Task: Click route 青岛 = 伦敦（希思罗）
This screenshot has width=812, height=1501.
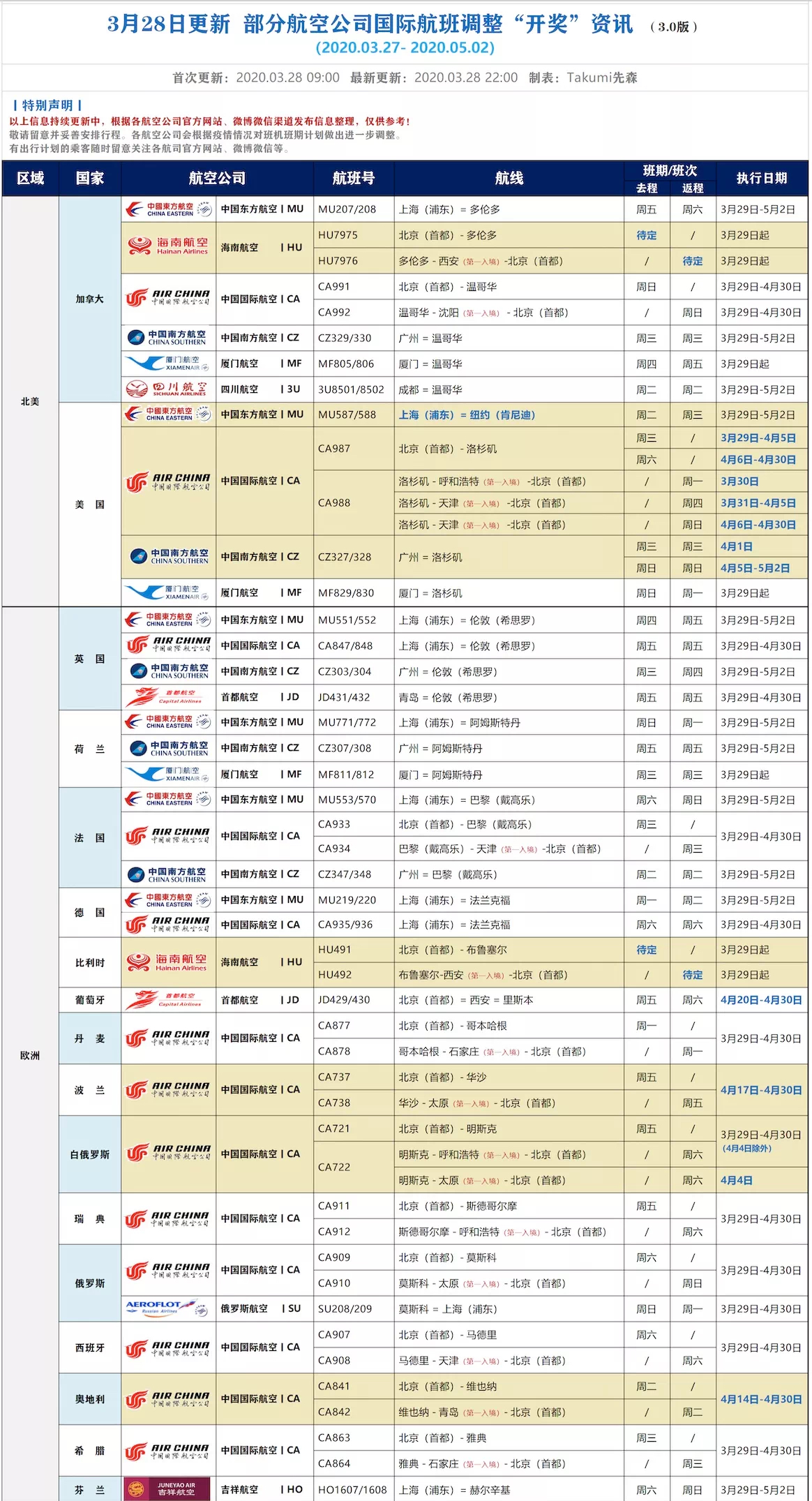Action: (448, 698)
